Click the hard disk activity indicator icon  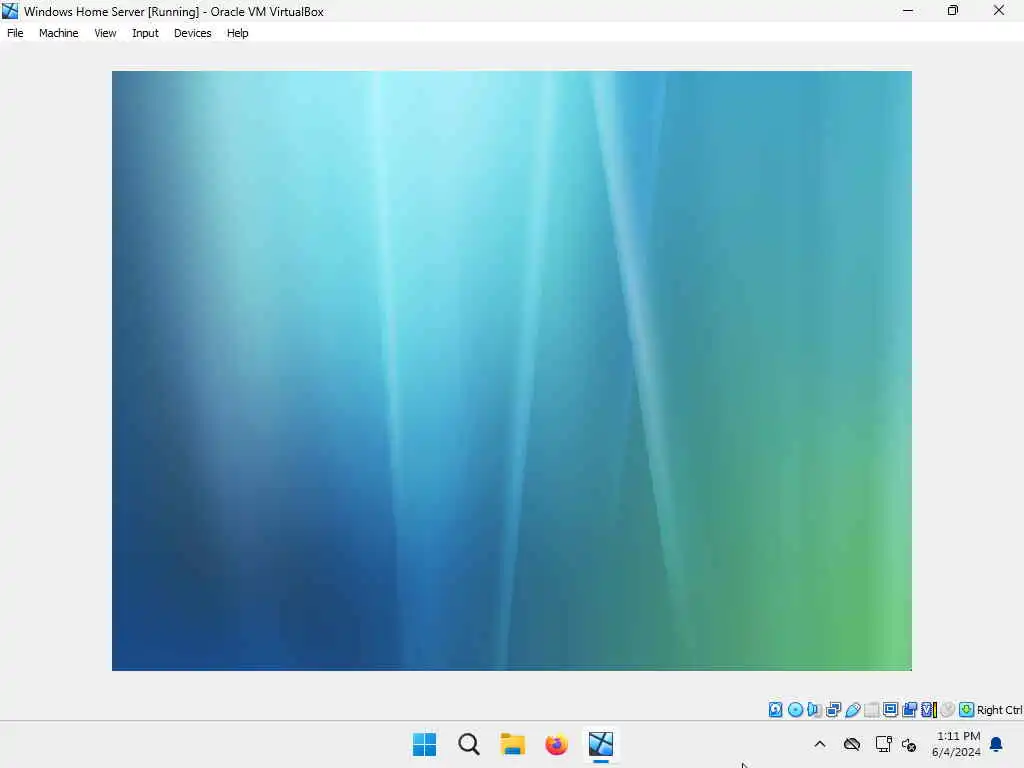coord(775,709)
